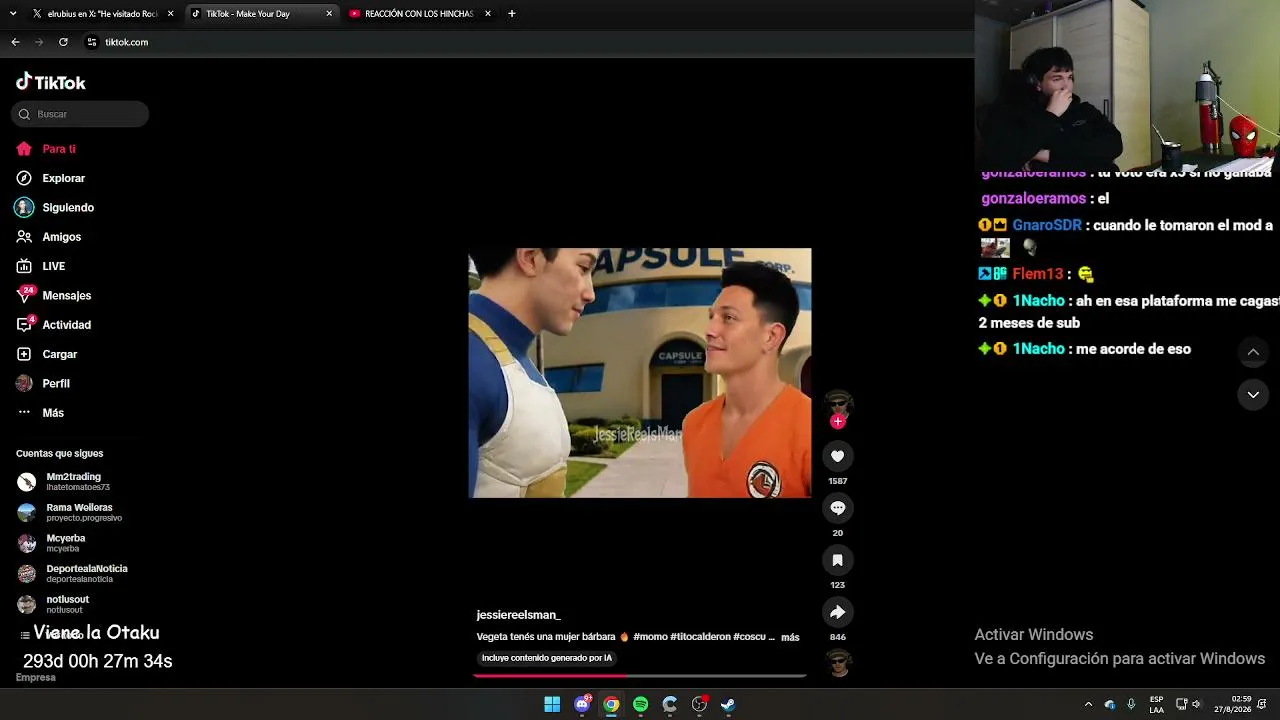Open Spotify from the taskbar
Viewport: 1280px width, 720px height.
pos(641,705)
